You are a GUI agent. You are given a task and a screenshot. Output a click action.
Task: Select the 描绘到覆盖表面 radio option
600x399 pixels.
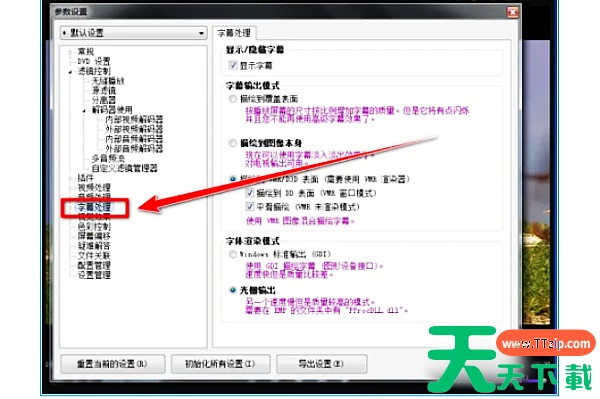pyautogui.click(x=233, y=99)
